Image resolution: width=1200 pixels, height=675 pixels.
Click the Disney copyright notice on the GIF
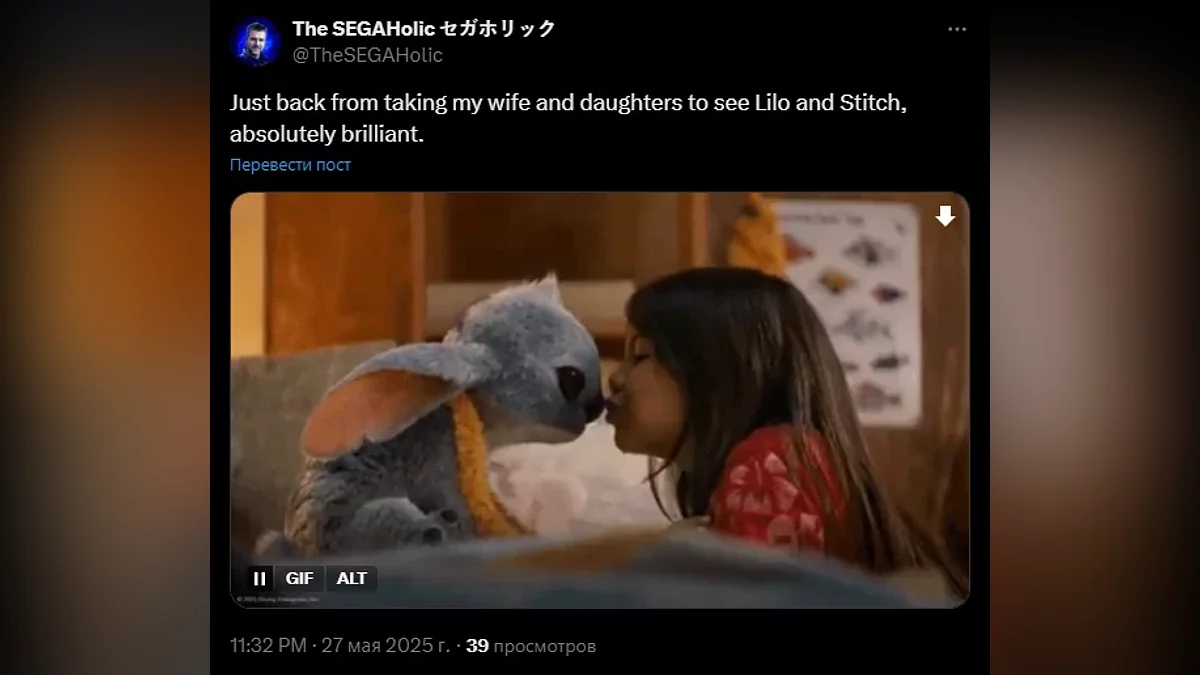(x=278, y=599)
